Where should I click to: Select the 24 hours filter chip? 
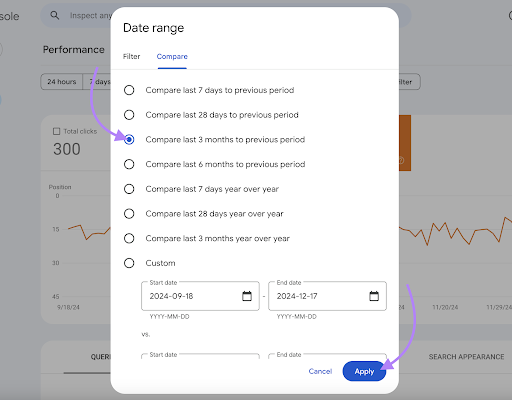pos(62,82)
